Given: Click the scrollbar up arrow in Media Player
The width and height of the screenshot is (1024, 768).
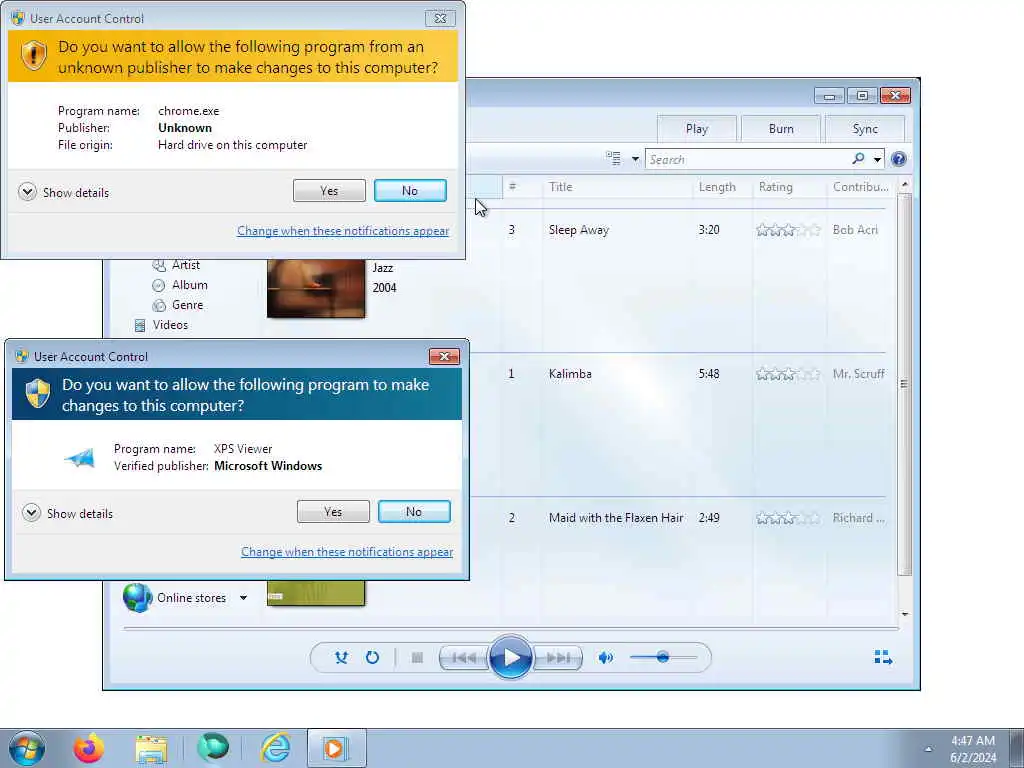Looking at the screenshot, I should point(904,185).
